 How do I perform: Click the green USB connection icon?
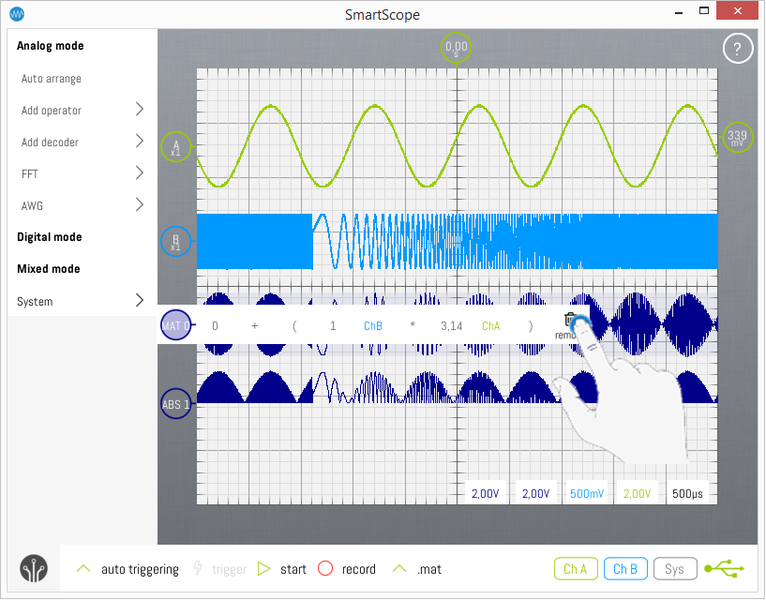724,569
